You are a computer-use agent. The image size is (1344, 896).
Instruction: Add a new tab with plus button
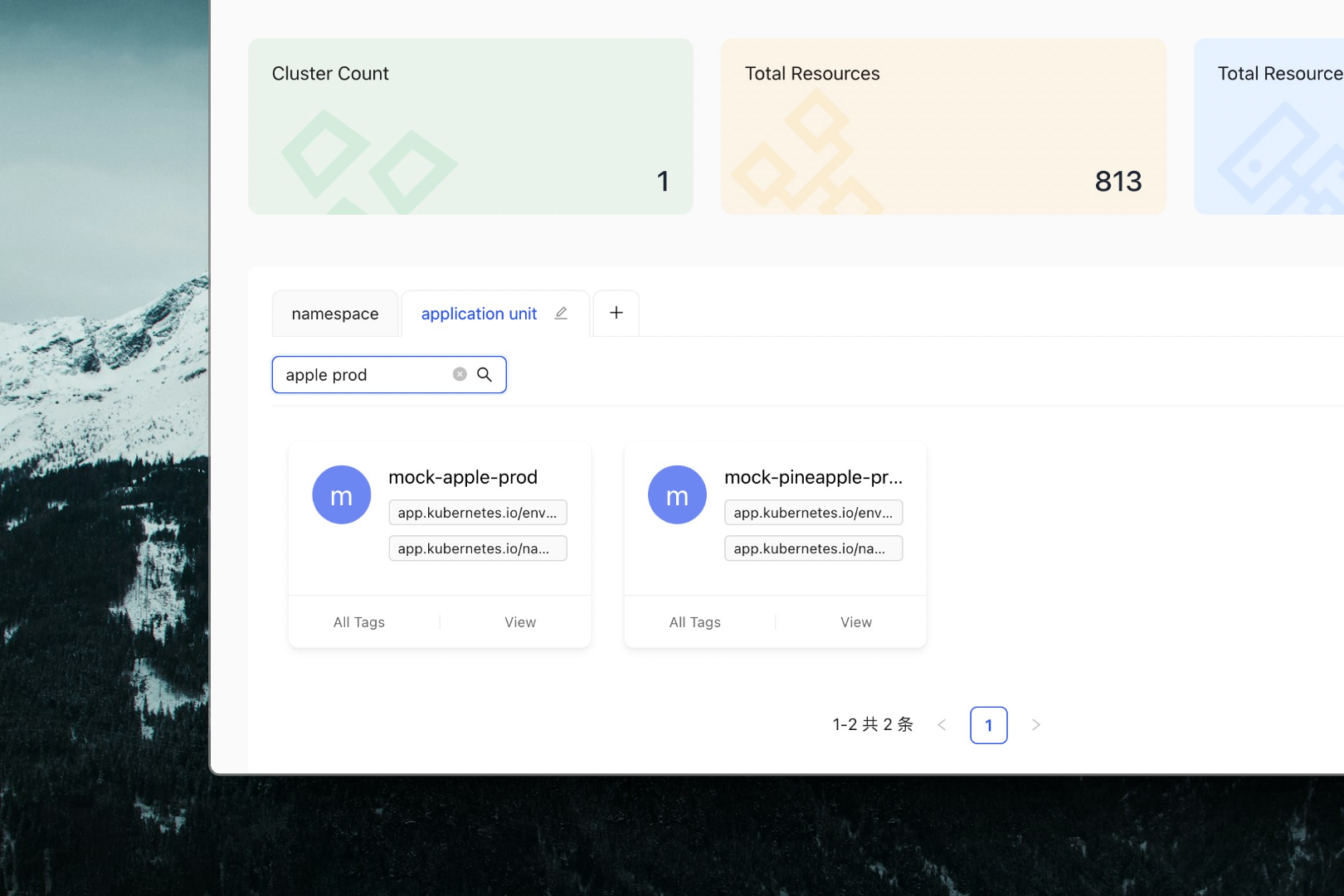616,314
